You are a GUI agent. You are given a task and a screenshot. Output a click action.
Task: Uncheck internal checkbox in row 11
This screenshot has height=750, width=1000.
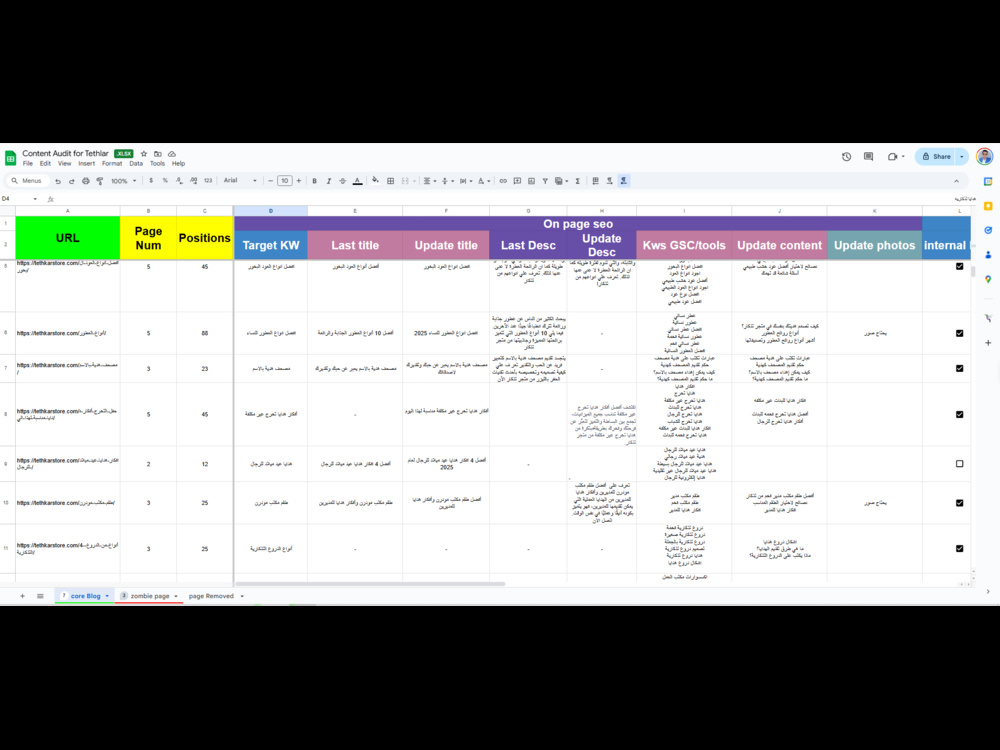pos(959,548)
